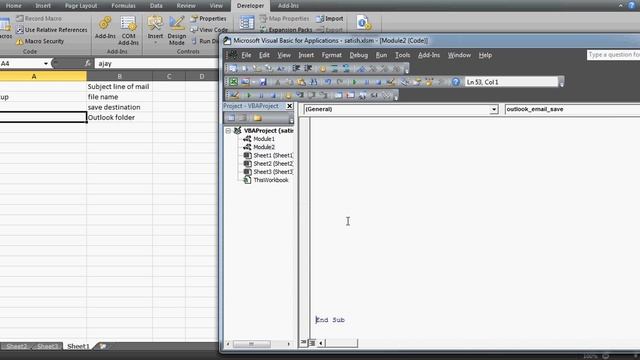
Task: Open the Name Box dropdown arrow for A4
Action: 46,63
